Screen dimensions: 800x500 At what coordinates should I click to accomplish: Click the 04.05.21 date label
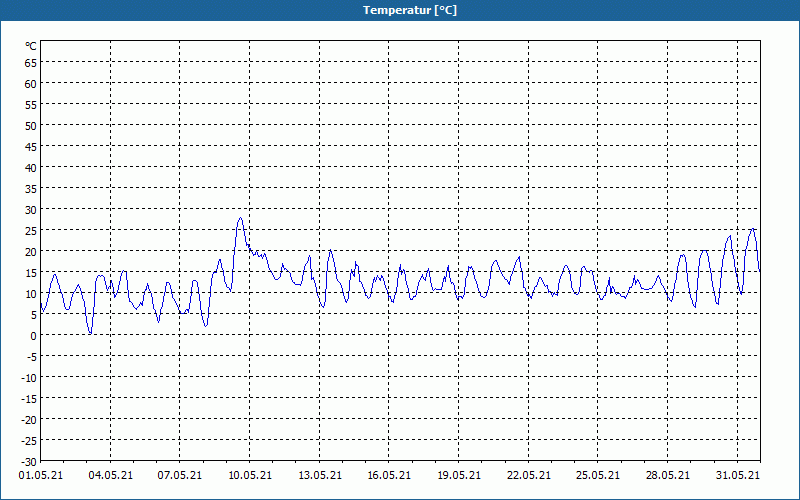coord(110,475)
